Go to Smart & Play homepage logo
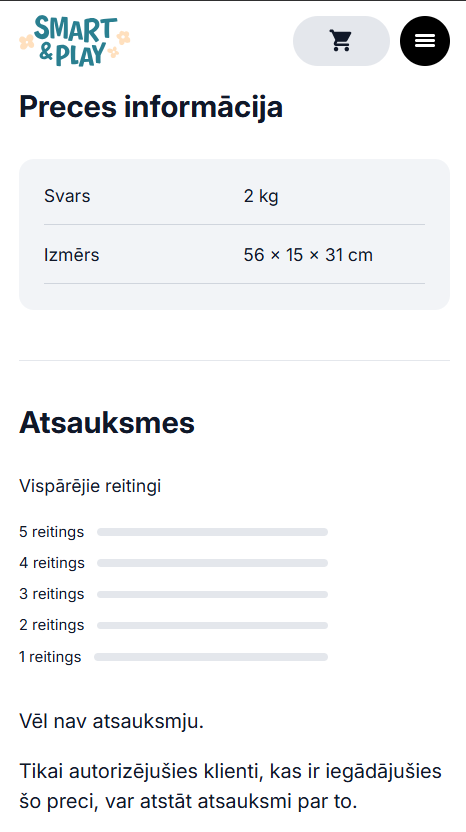This screenshot has height=832, width=466. [75, 41]
